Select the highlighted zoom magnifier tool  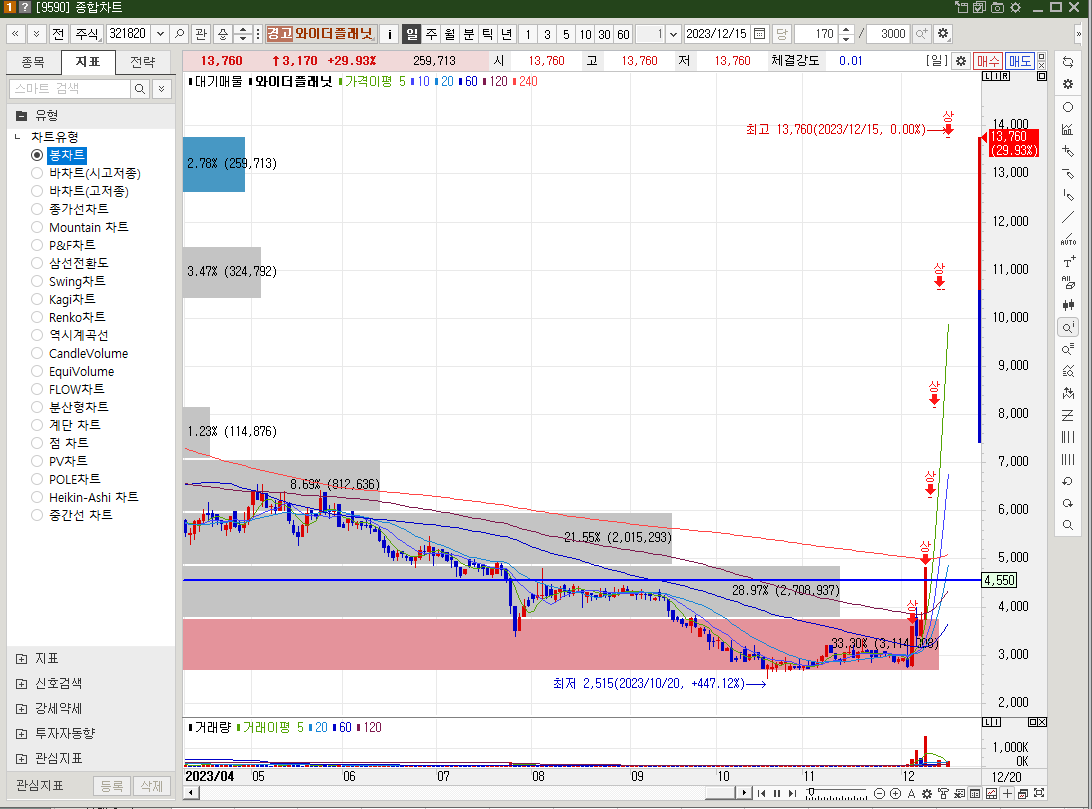coord(1068,327)
